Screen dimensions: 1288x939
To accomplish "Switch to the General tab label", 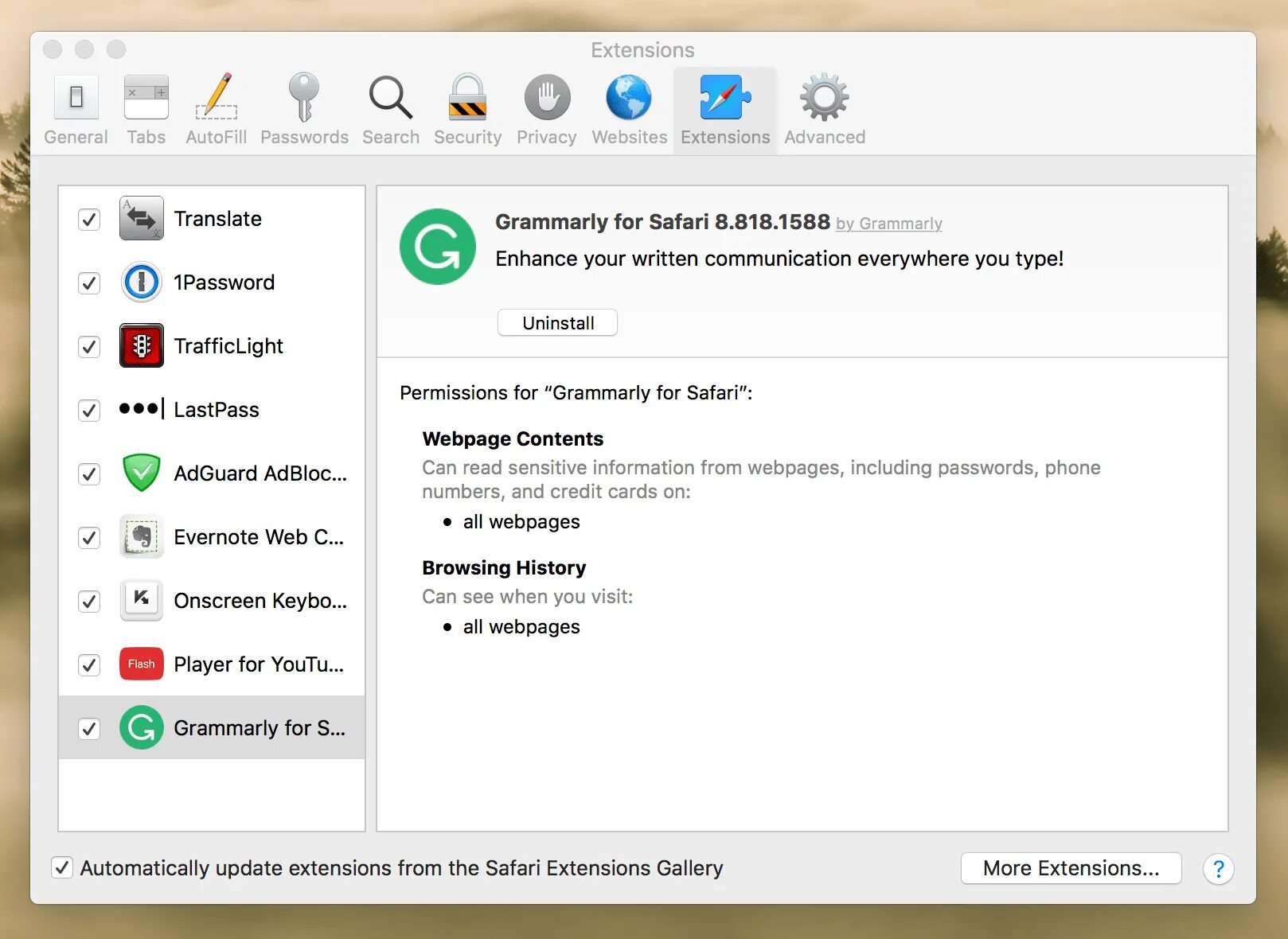I will pos(76,137).
